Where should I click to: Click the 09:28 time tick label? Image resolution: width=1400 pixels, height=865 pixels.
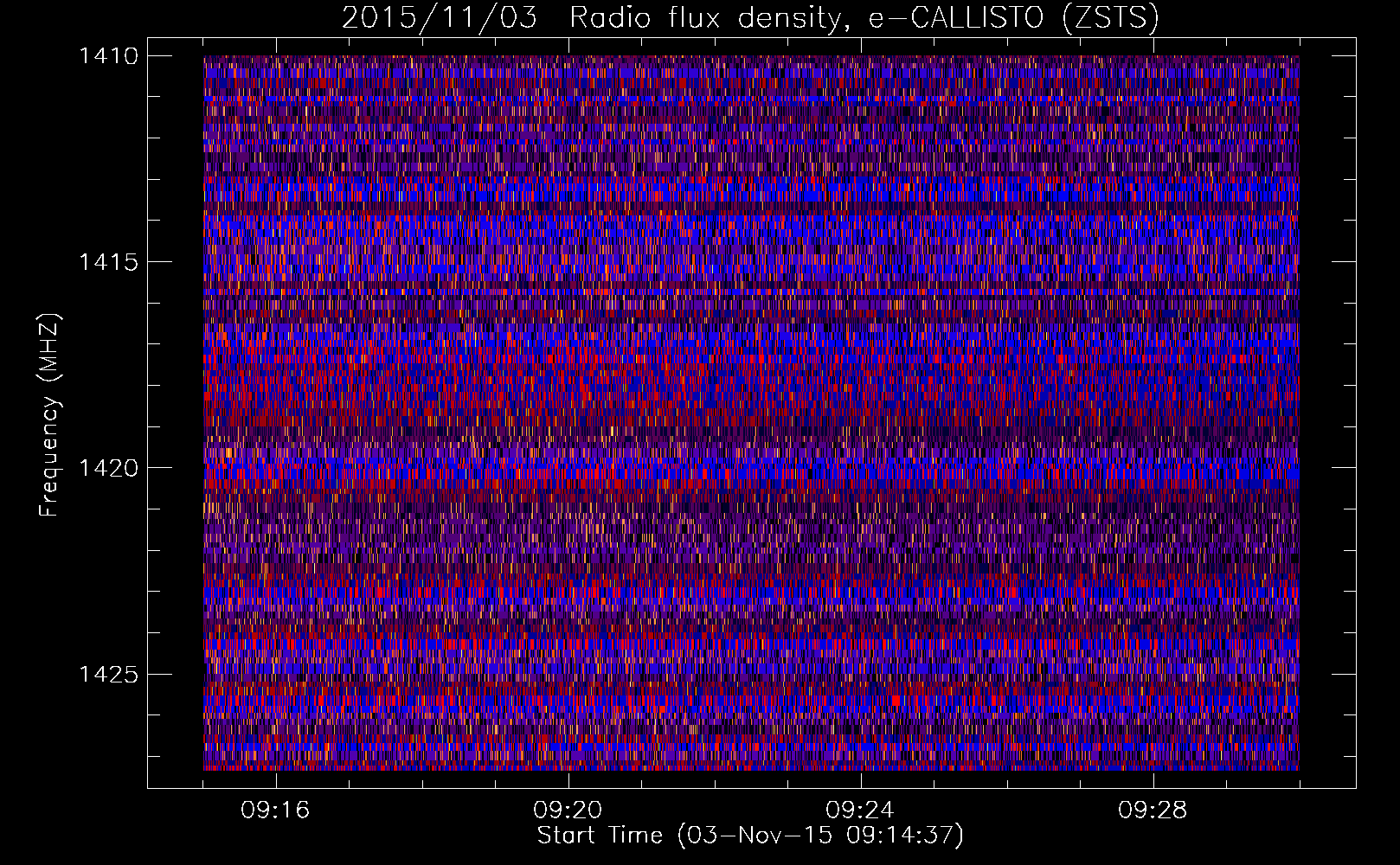coord(1153,810)
